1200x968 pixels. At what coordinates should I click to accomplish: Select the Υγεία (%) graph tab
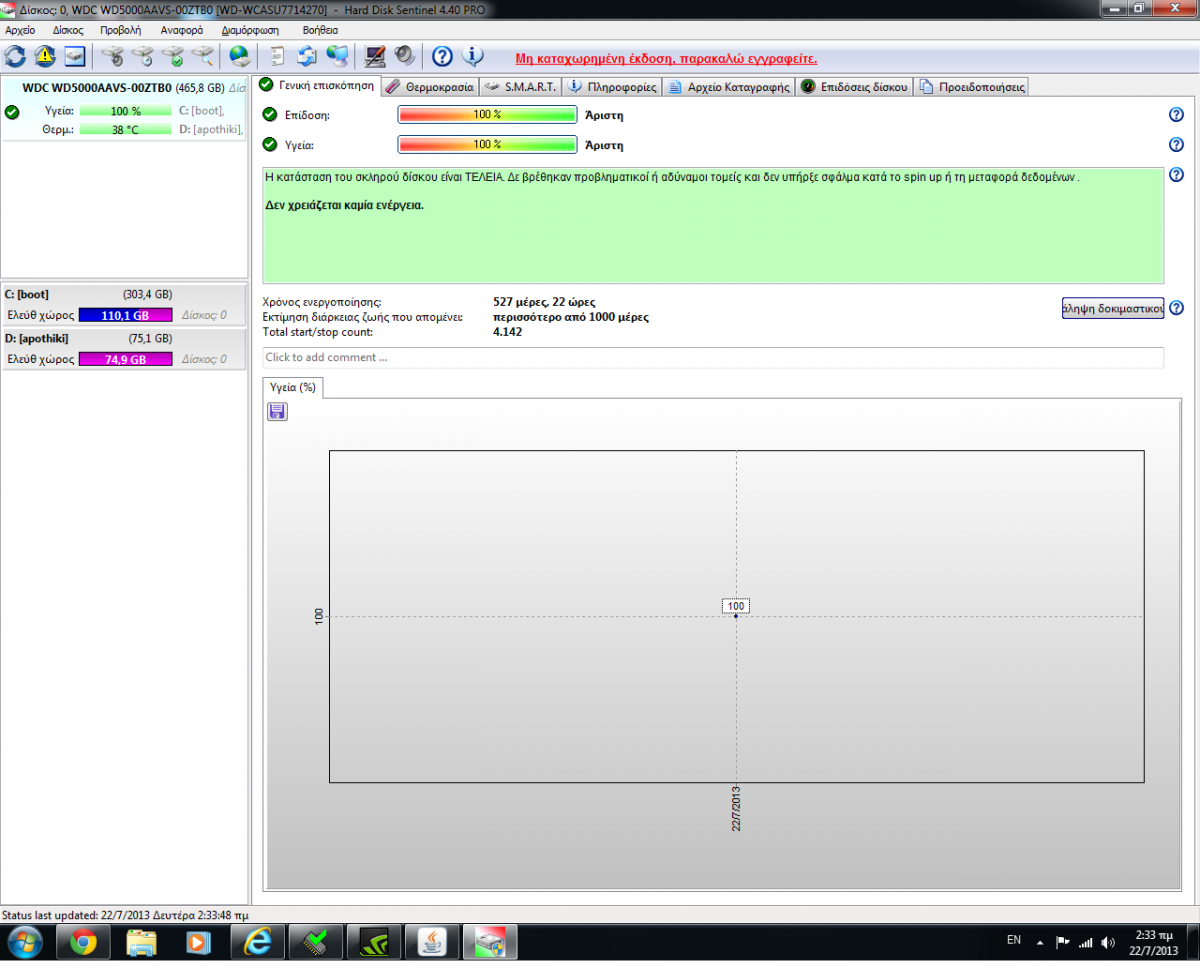pos(293,387)
